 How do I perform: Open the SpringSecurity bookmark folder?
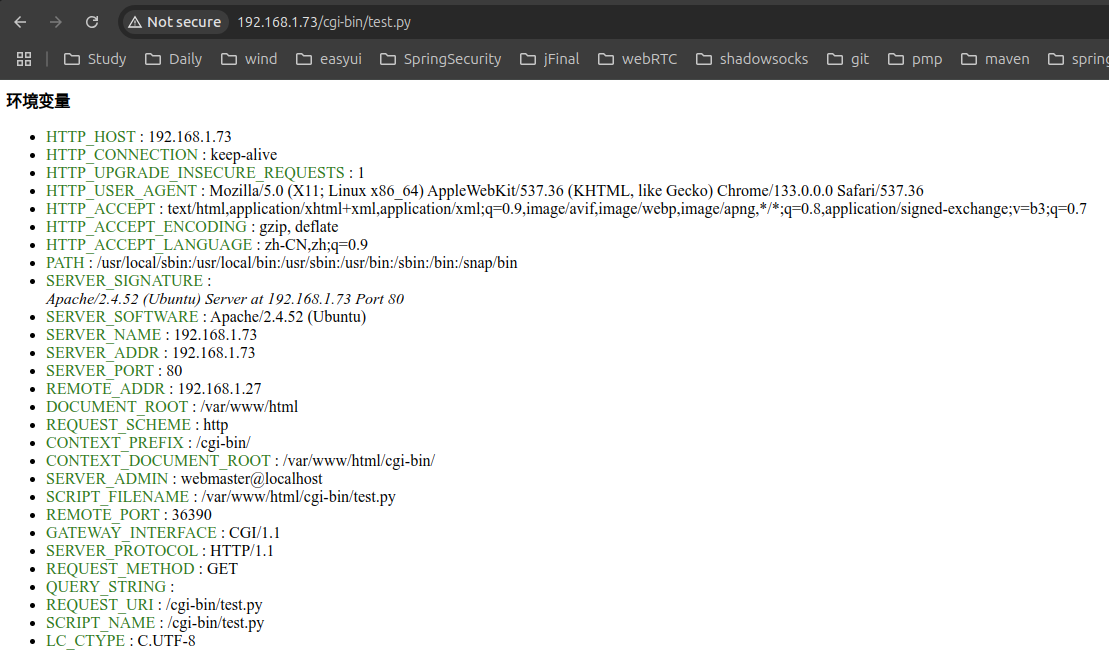click(x=441, y=59)
